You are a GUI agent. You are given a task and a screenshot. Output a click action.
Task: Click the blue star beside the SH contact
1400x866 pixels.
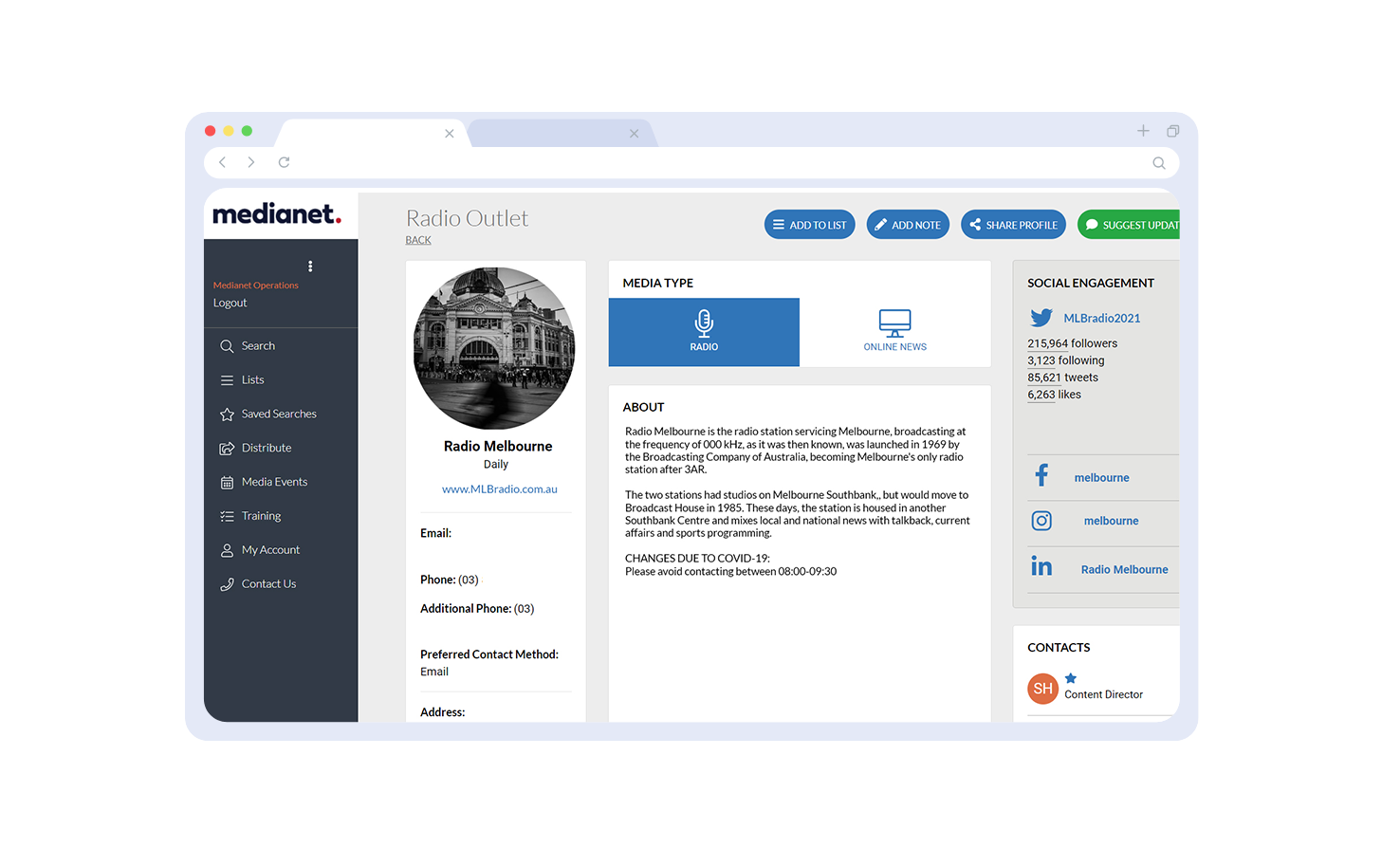click(1071, 678)
